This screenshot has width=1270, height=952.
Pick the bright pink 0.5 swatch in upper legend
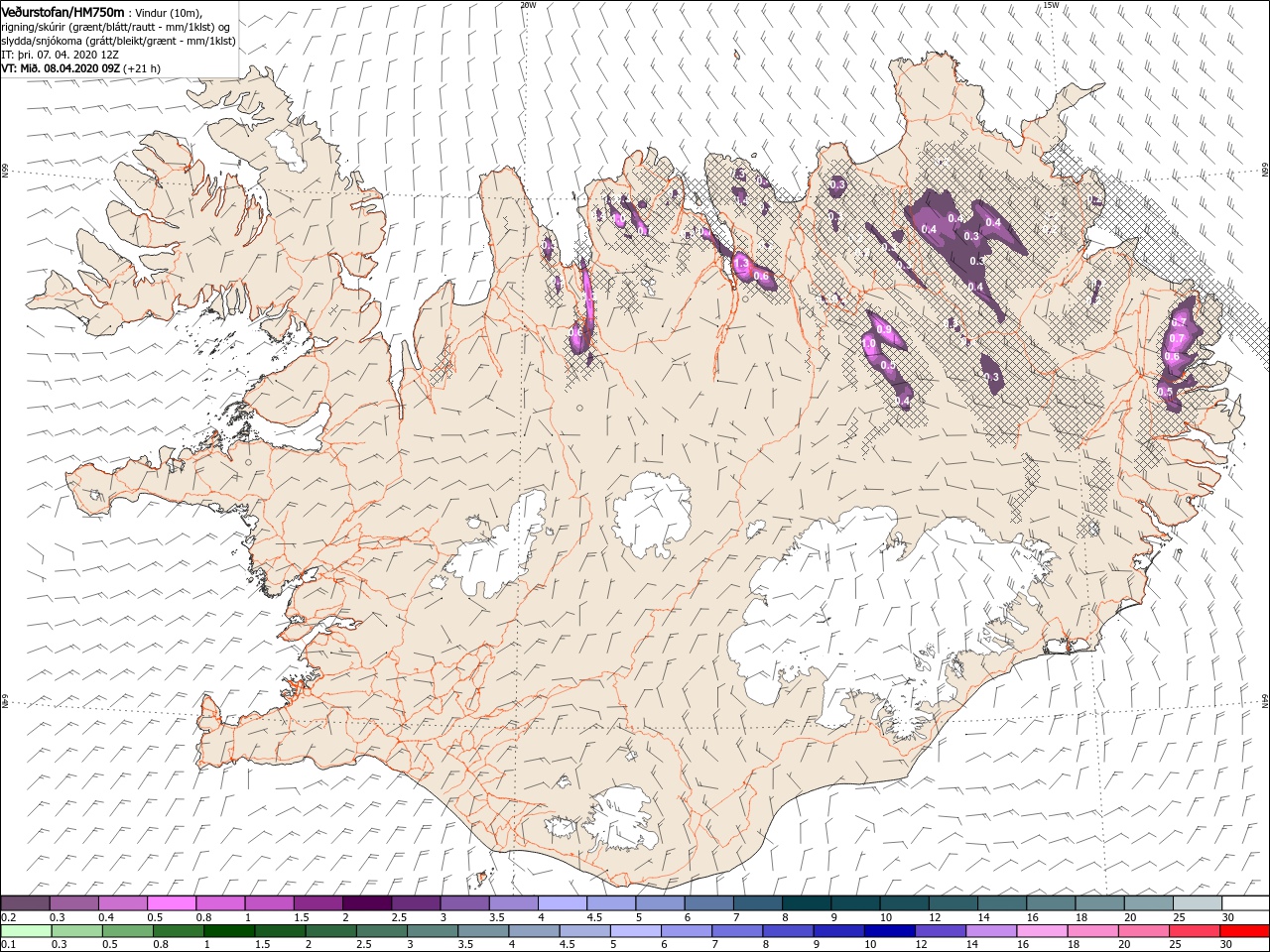171,903
